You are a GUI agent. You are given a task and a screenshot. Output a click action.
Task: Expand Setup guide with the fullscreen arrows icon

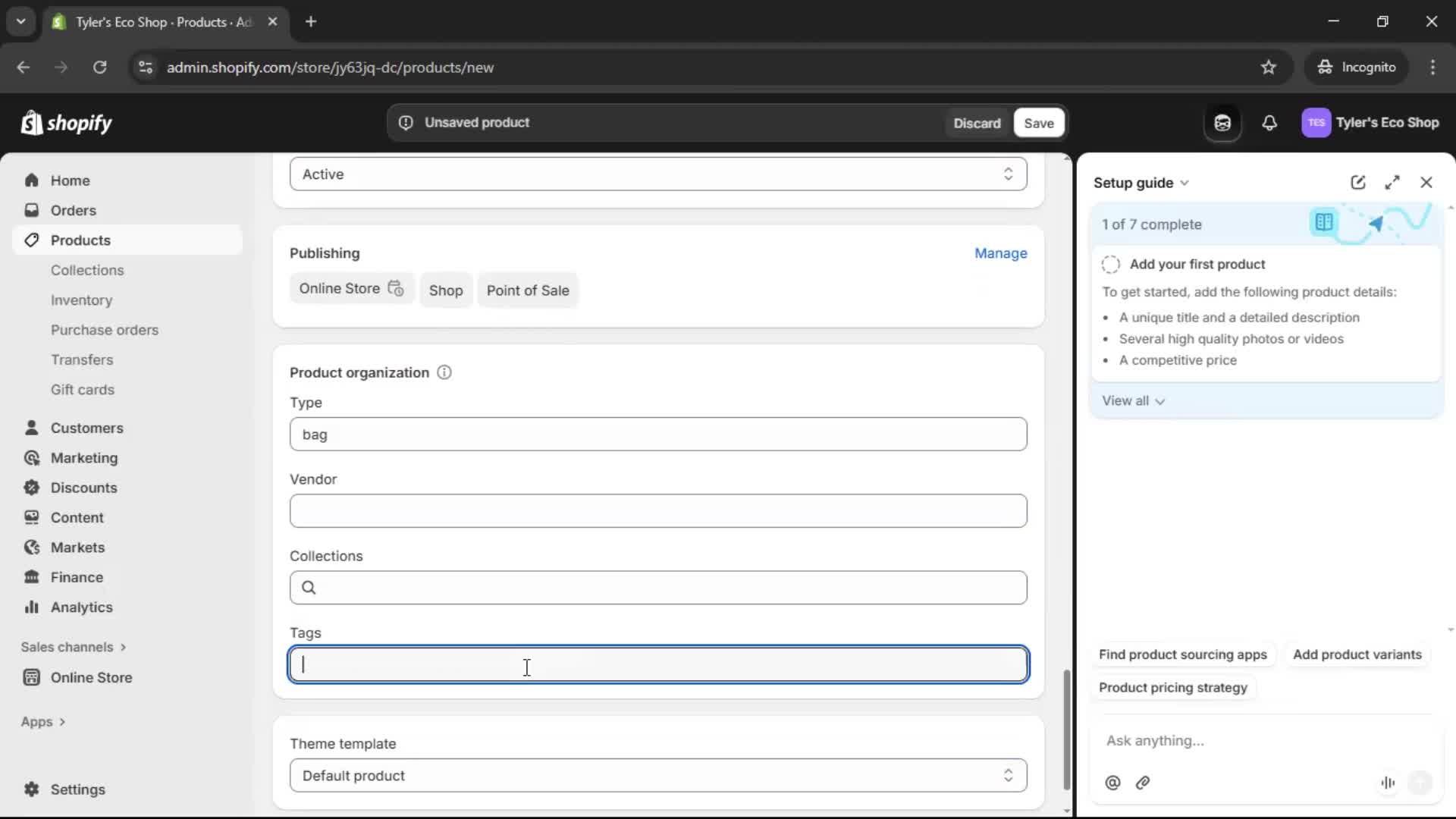tap(1393, 182)
